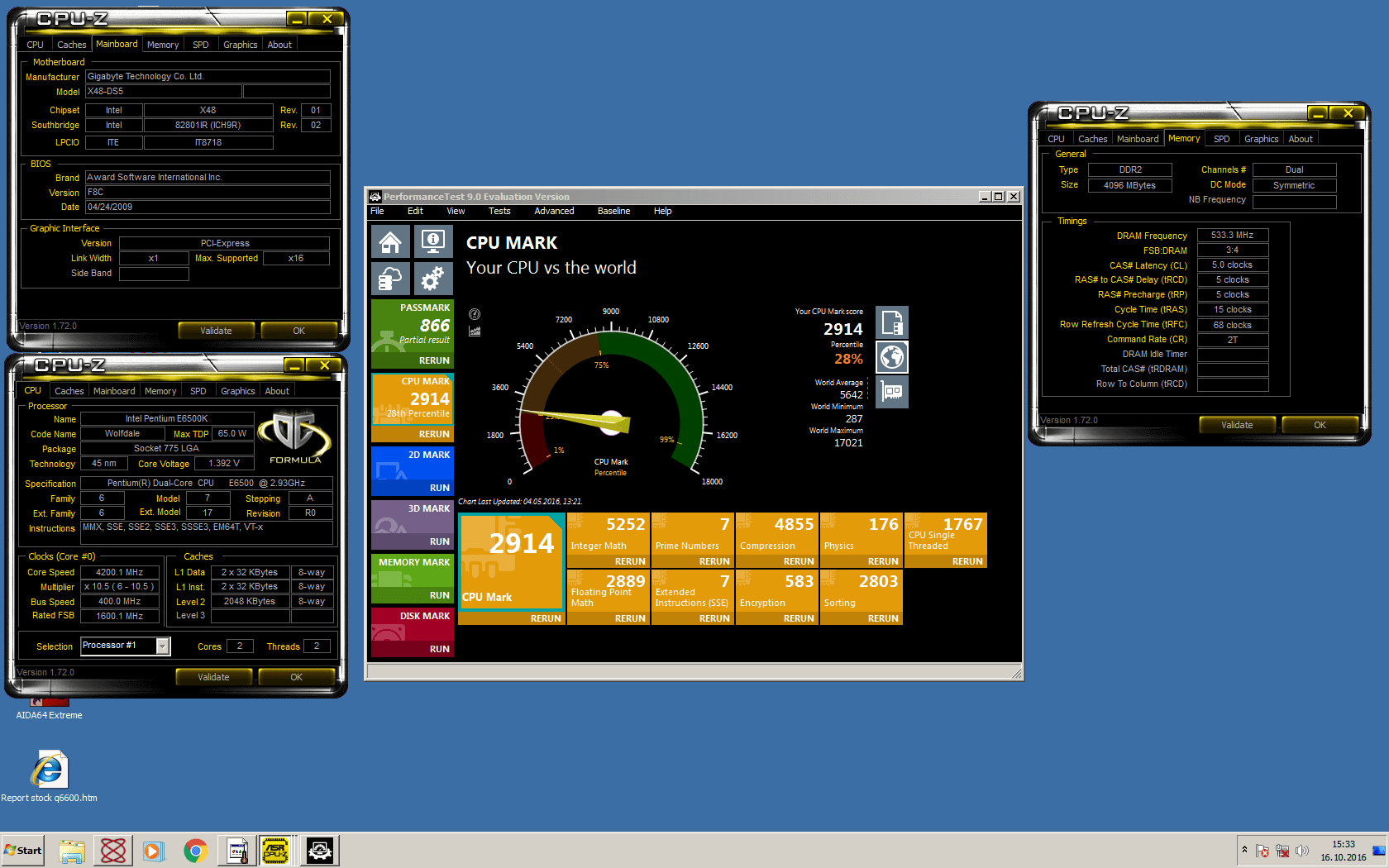Viewport: 1389px width, 868px height.
Task: Open the Action Center flag tray icon
Action: (x=1263, y=851)
